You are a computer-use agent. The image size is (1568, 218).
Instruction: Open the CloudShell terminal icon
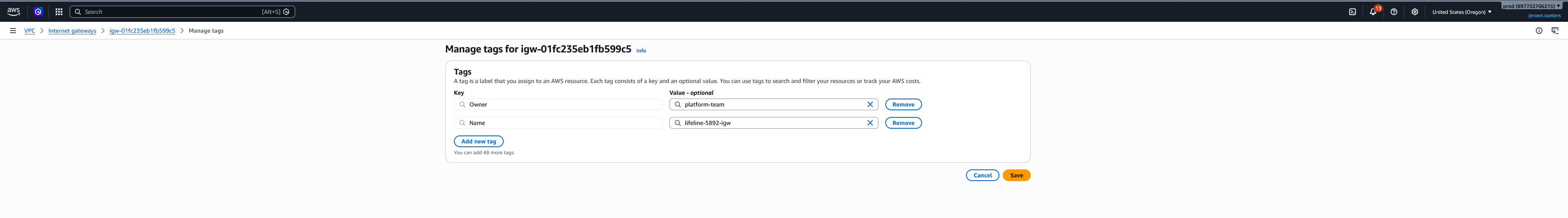point(1352,12)
